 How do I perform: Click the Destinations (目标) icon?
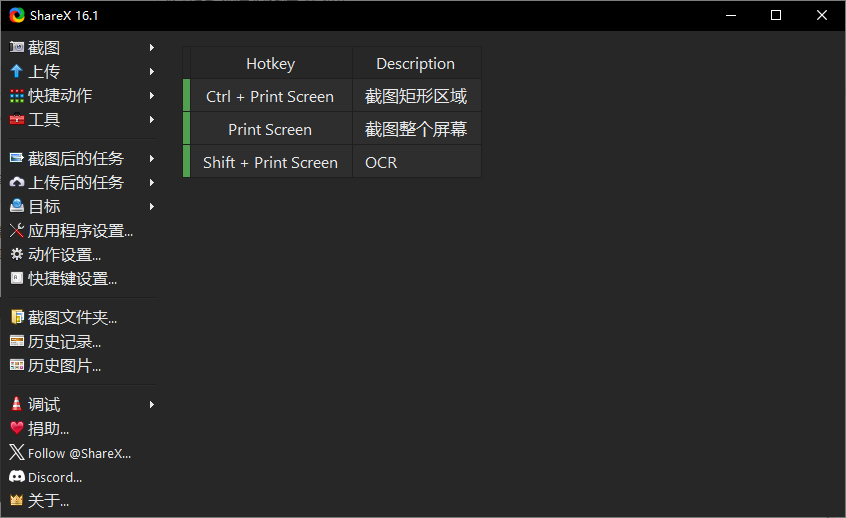click(x=16, y=207)
